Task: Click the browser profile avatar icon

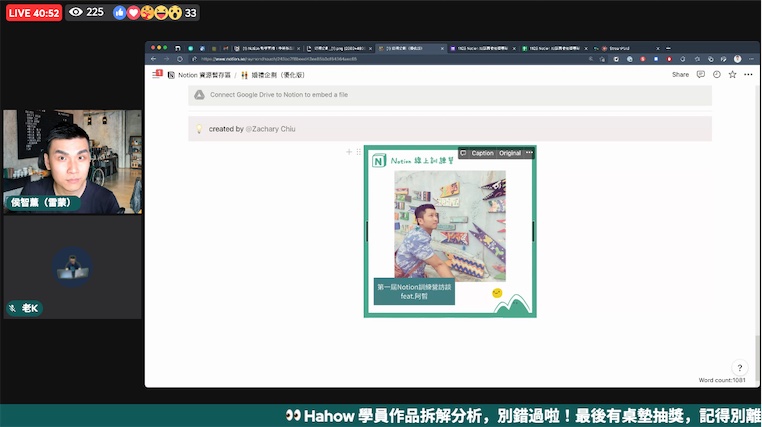Action: [x=737, y=59]
